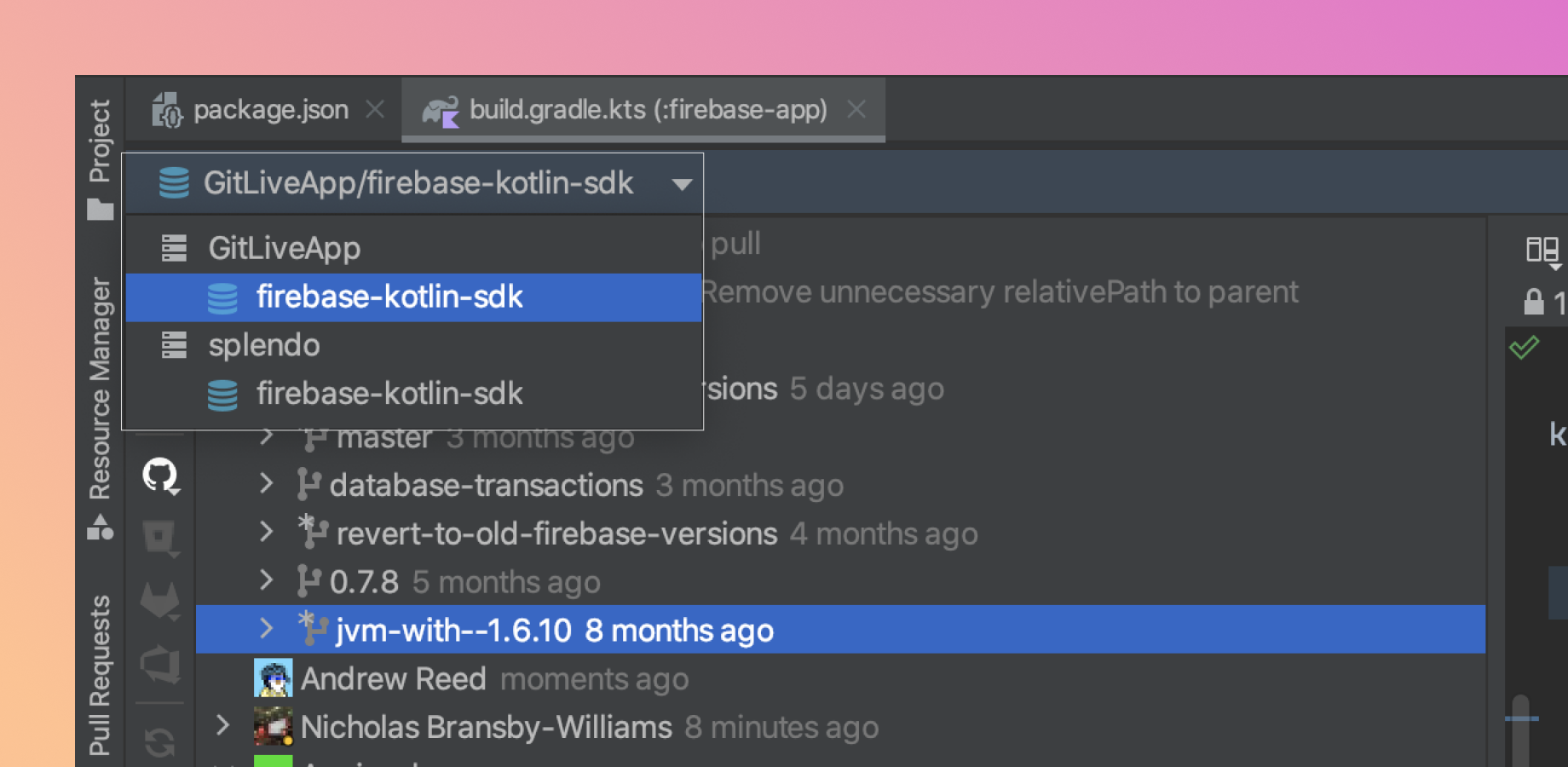Click the GitHub icon in the sidebar

160,476
